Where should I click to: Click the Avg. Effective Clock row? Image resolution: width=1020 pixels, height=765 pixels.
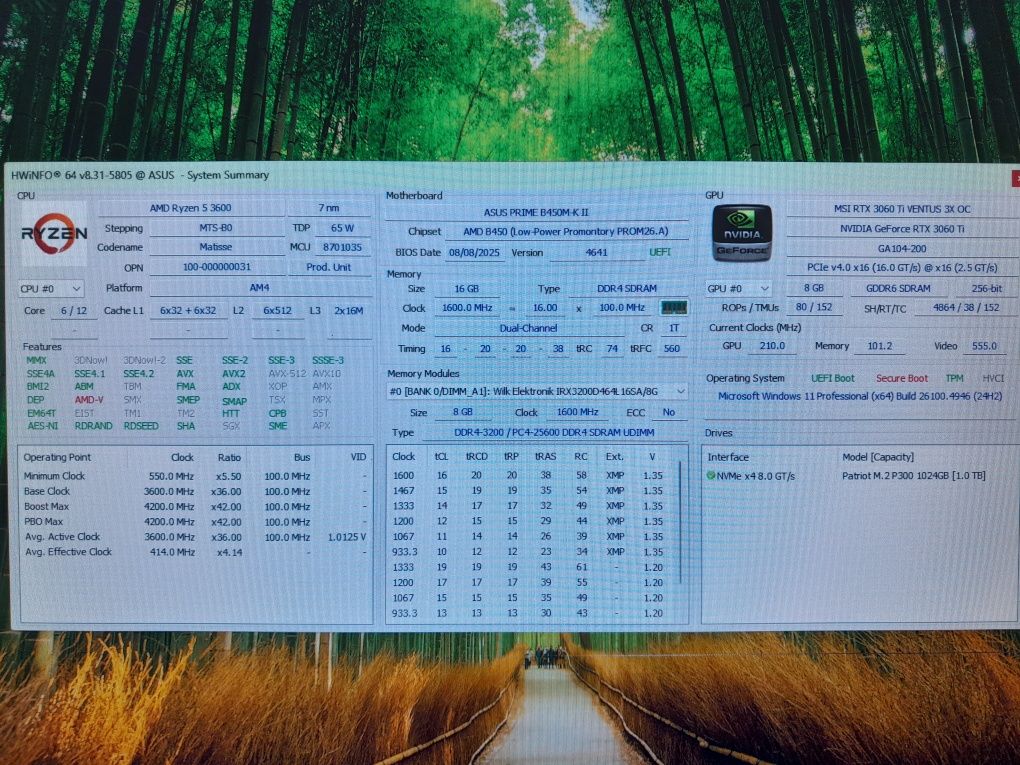pos(195,552)
